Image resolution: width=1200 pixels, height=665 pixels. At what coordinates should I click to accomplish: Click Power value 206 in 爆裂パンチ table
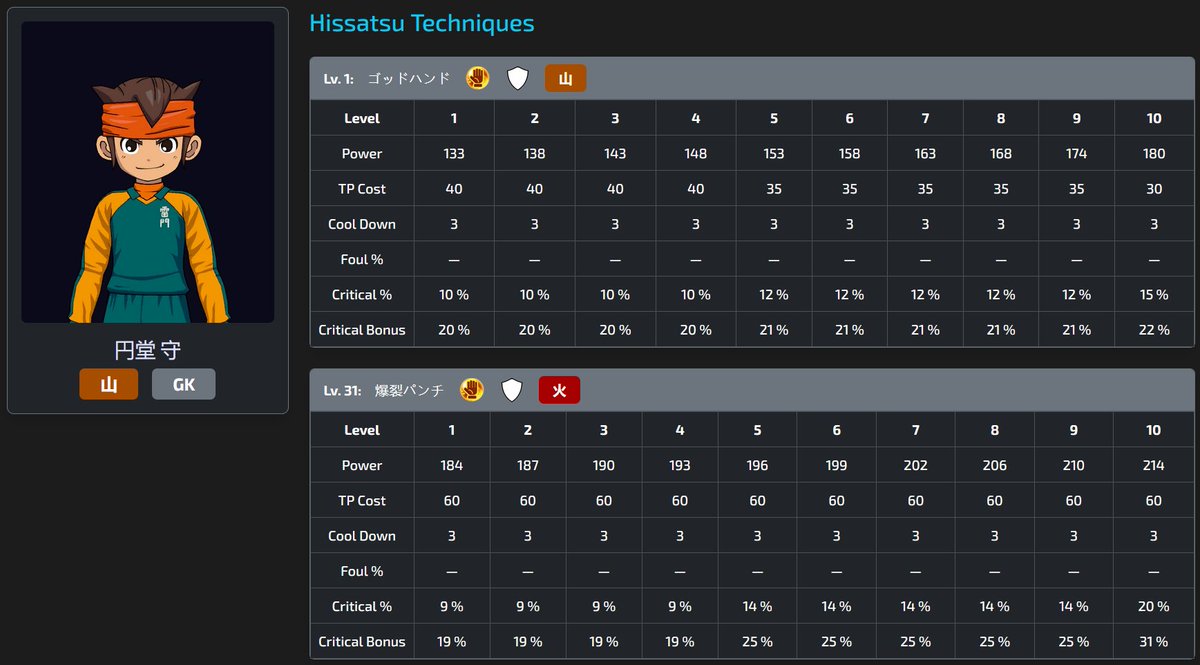coord(994,466)
